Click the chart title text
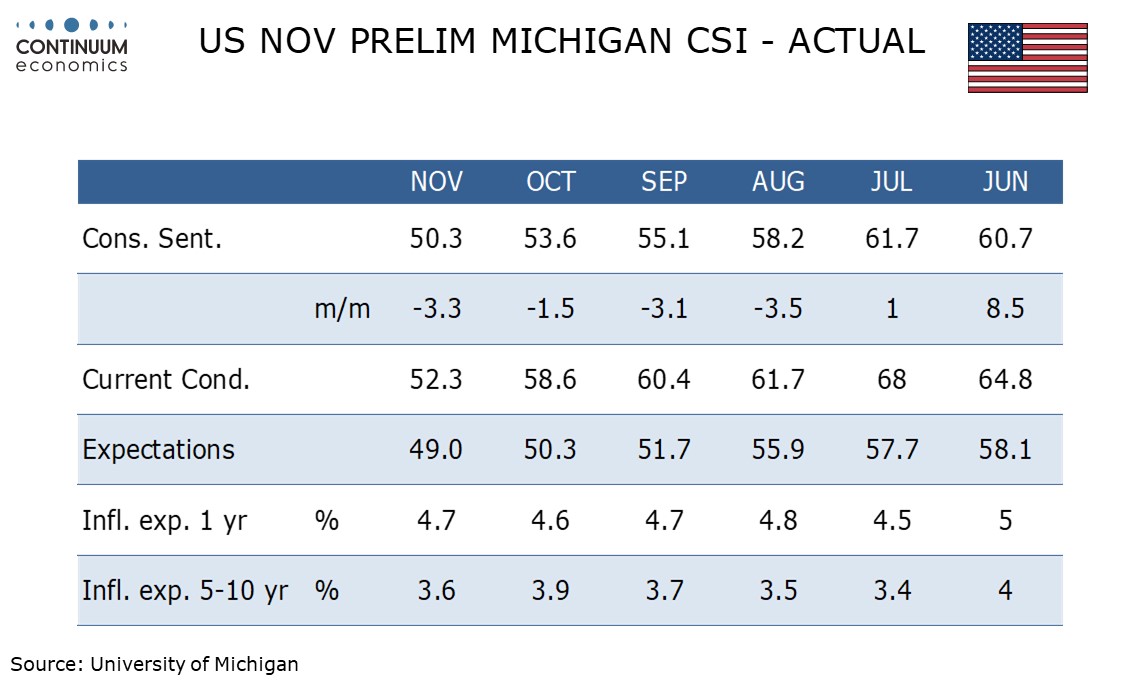Screen dimensions: 1134x680 tap(561, 41)
